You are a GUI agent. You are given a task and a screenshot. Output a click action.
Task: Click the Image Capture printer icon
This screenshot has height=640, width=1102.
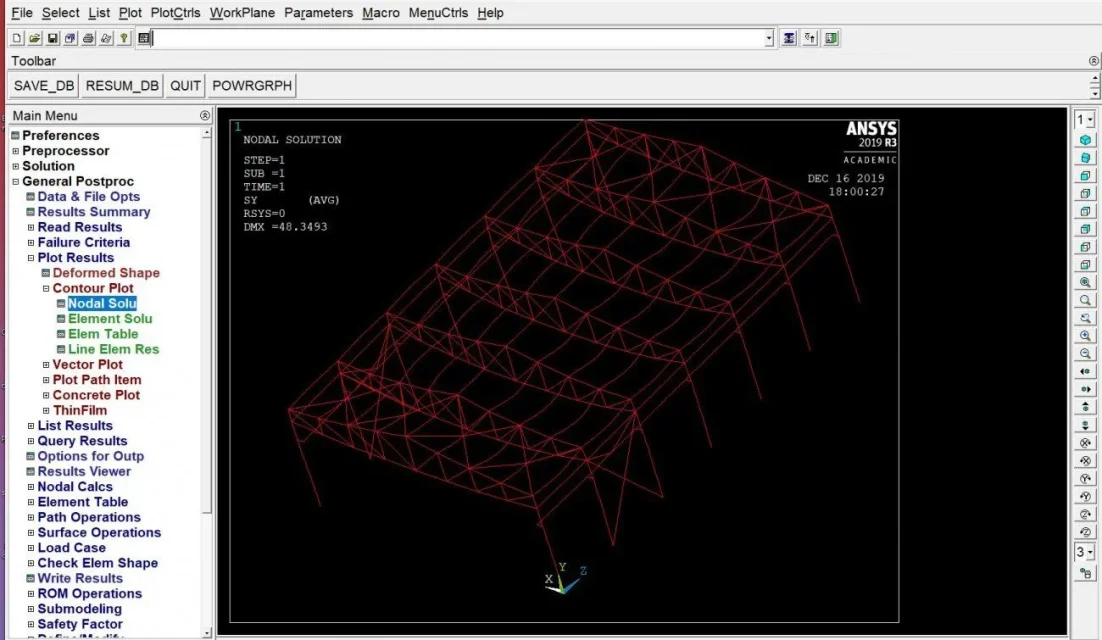click(89, 38)
